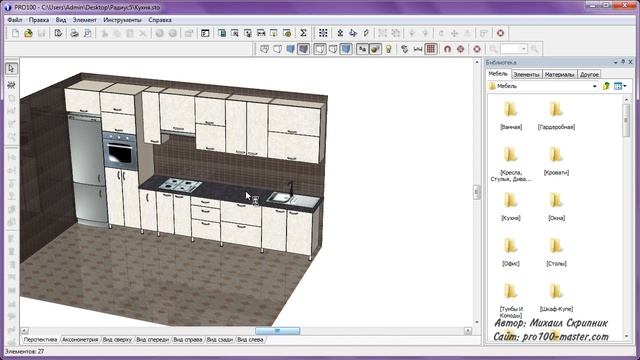Click the printer icon in the toolbar
The image size is (640, 360).
[x=74, y=33]
